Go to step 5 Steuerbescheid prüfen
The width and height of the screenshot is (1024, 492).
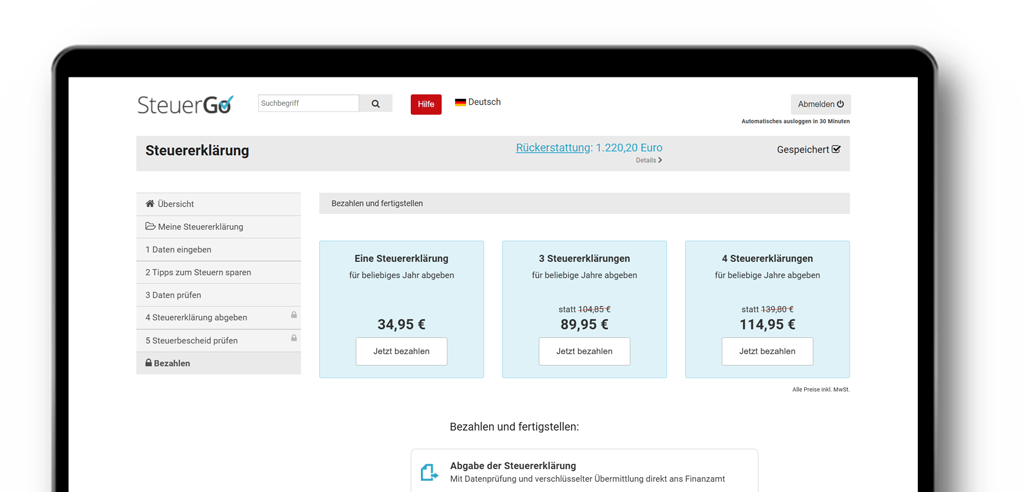tap(218, 340)
